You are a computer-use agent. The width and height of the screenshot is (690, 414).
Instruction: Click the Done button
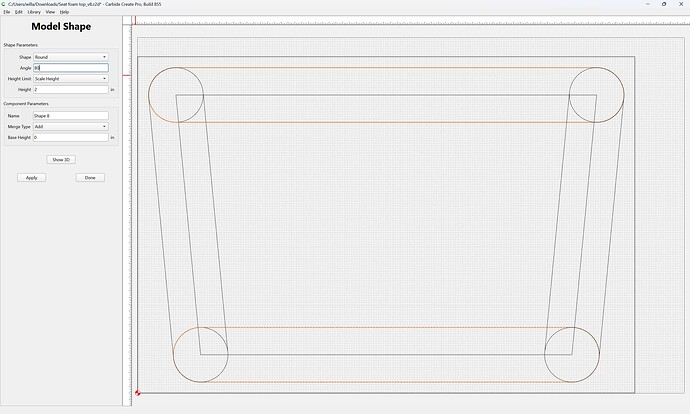click(x=90, y=178)
